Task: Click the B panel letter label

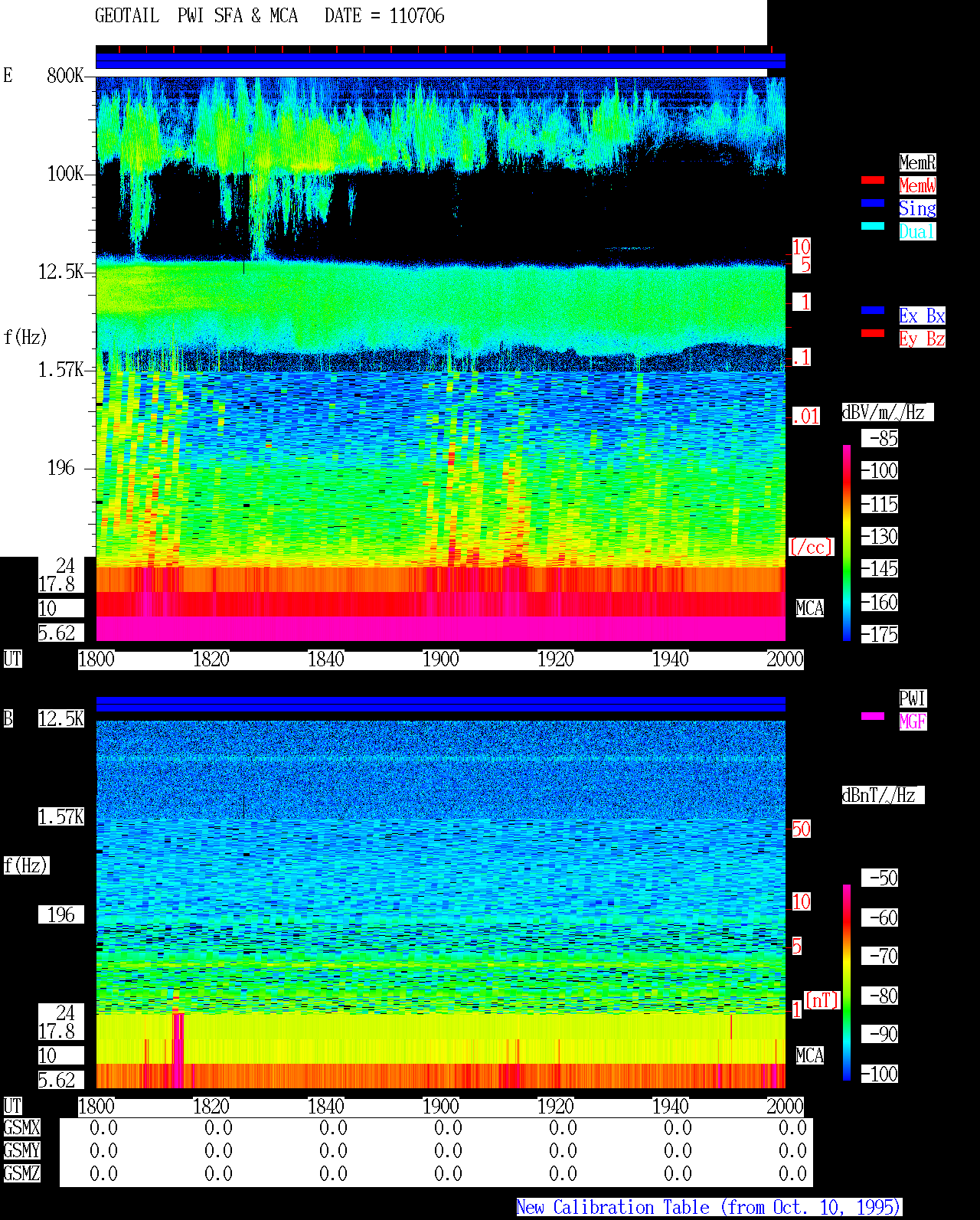Action: click(x=8, y=718)
